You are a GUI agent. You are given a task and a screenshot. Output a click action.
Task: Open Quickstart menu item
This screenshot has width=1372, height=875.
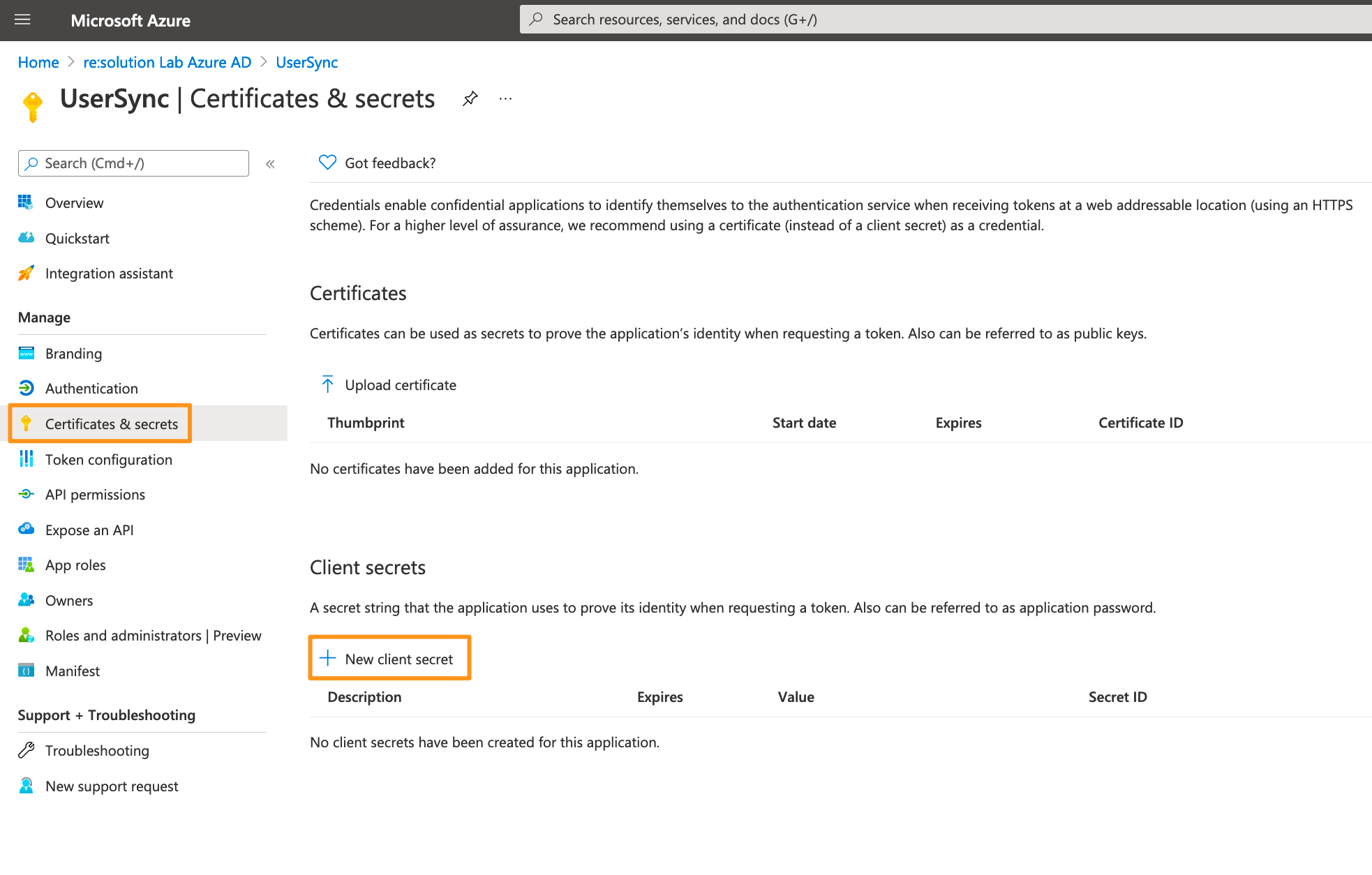(77, 239)
